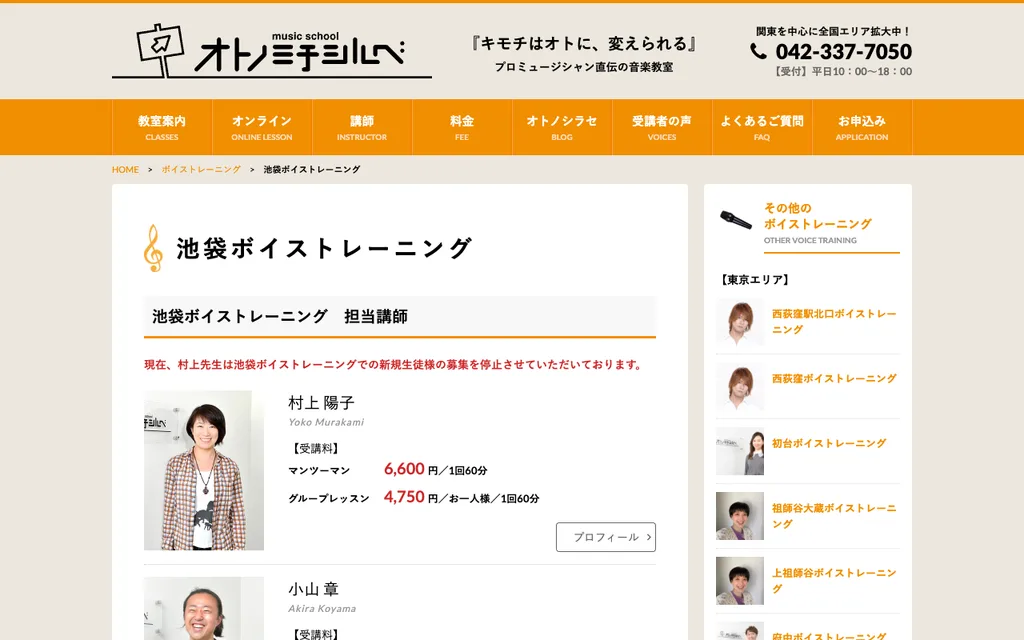Screen dimensions: 1024x640
Task: Click the ボイストレーニング breadcrumb link
Action: pos(201,169)
